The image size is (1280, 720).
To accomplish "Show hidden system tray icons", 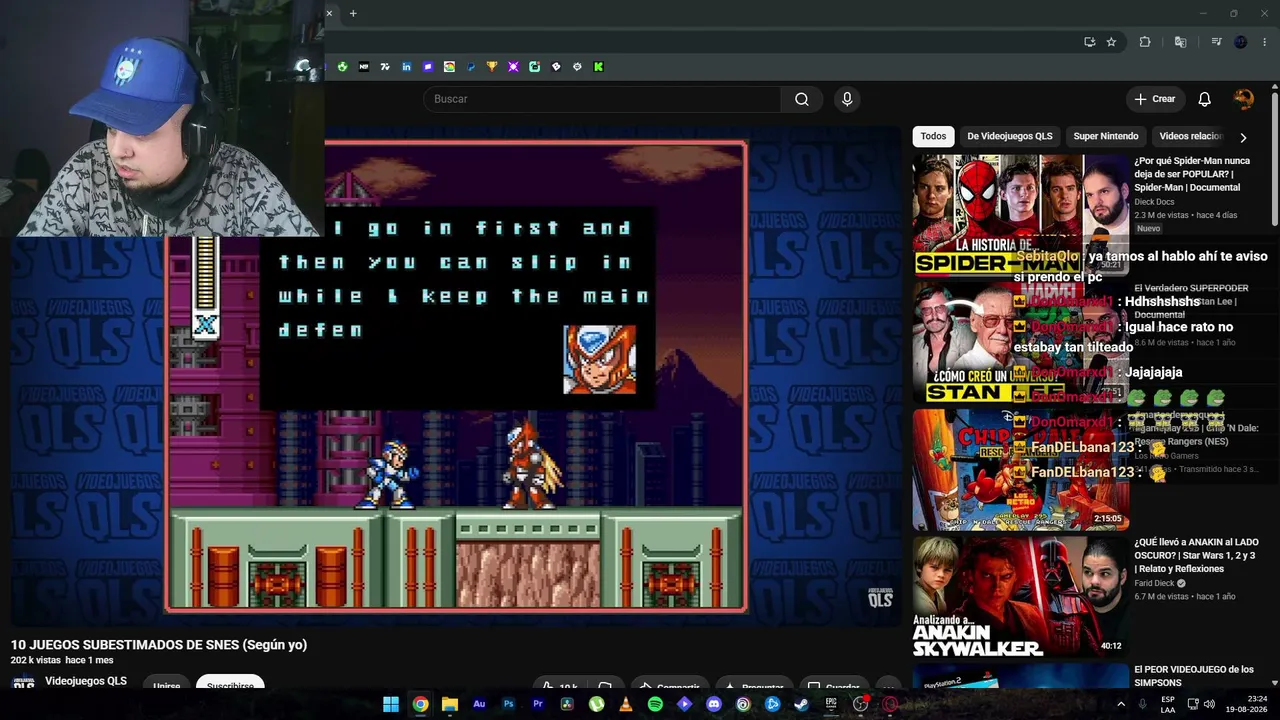I will coord(1121,704).
